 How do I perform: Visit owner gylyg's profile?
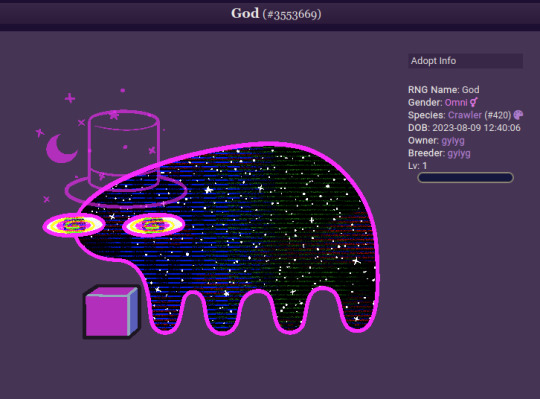(x=453, y=141)
